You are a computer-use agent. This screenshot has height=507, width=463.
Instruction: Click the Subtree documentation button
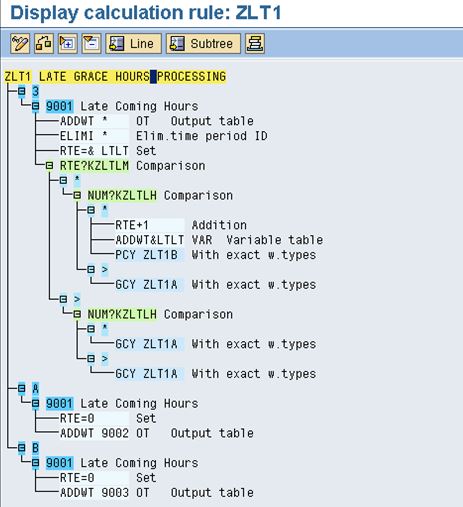(203, 43)
